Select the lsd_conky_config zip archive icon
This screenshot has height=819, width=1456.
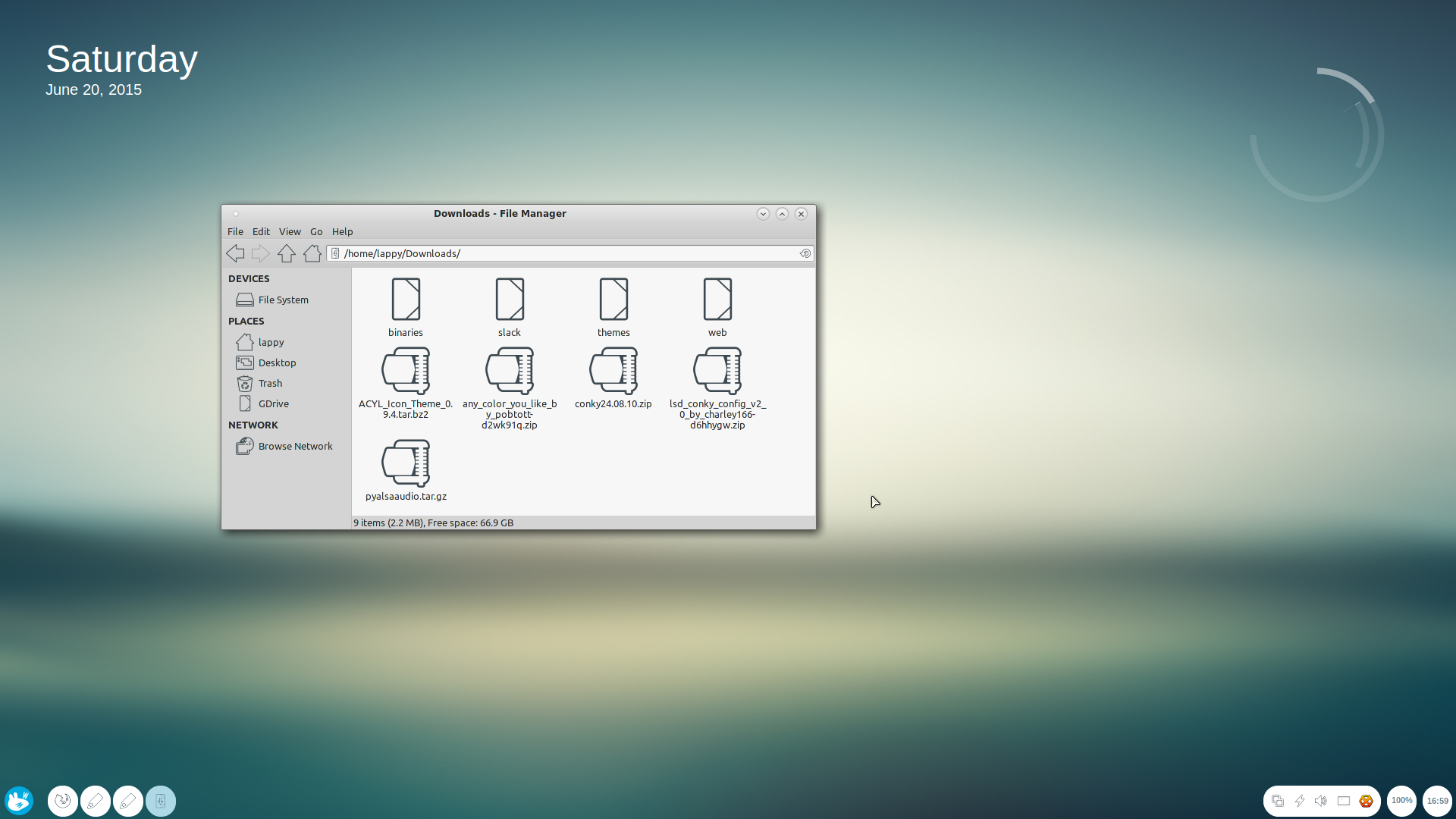click(717, 371)
